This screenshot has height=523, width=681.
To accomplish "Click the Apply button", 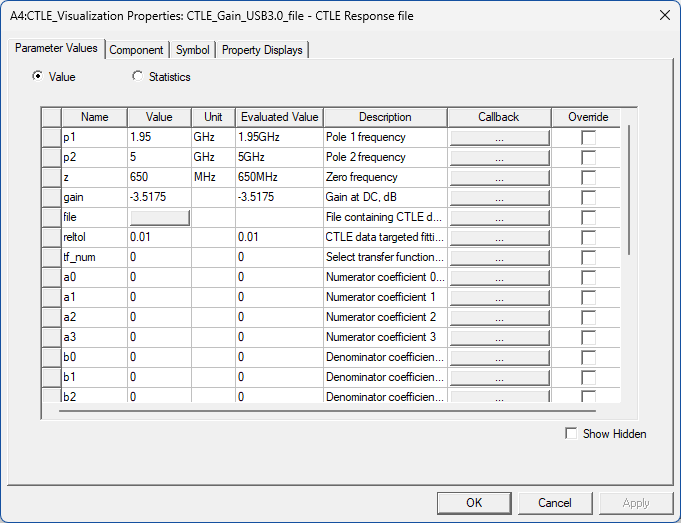I will (x=636, y=503).
